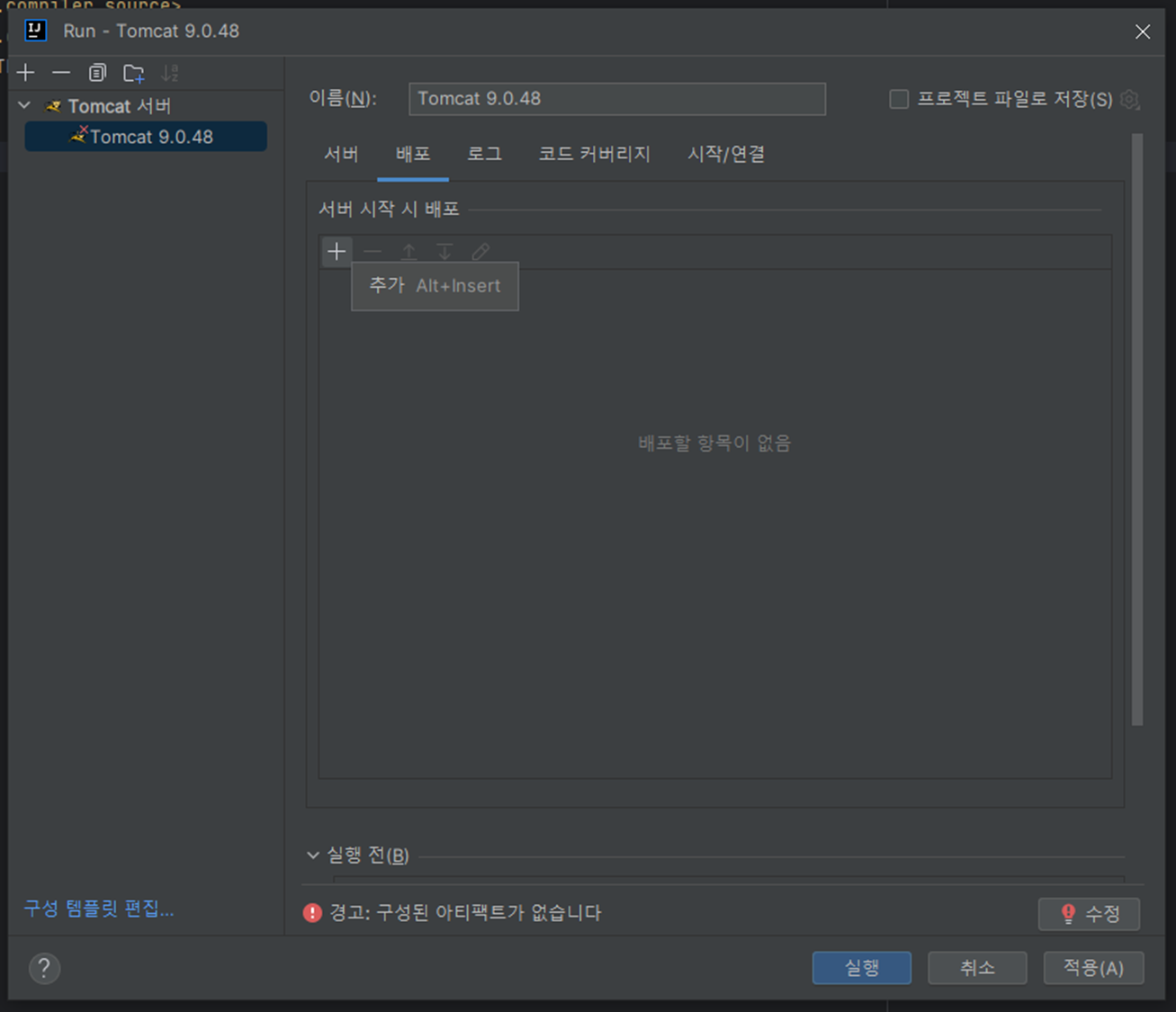Click the 이름 name input field
1176x1012 pixels.
click(x=617, y=99)
